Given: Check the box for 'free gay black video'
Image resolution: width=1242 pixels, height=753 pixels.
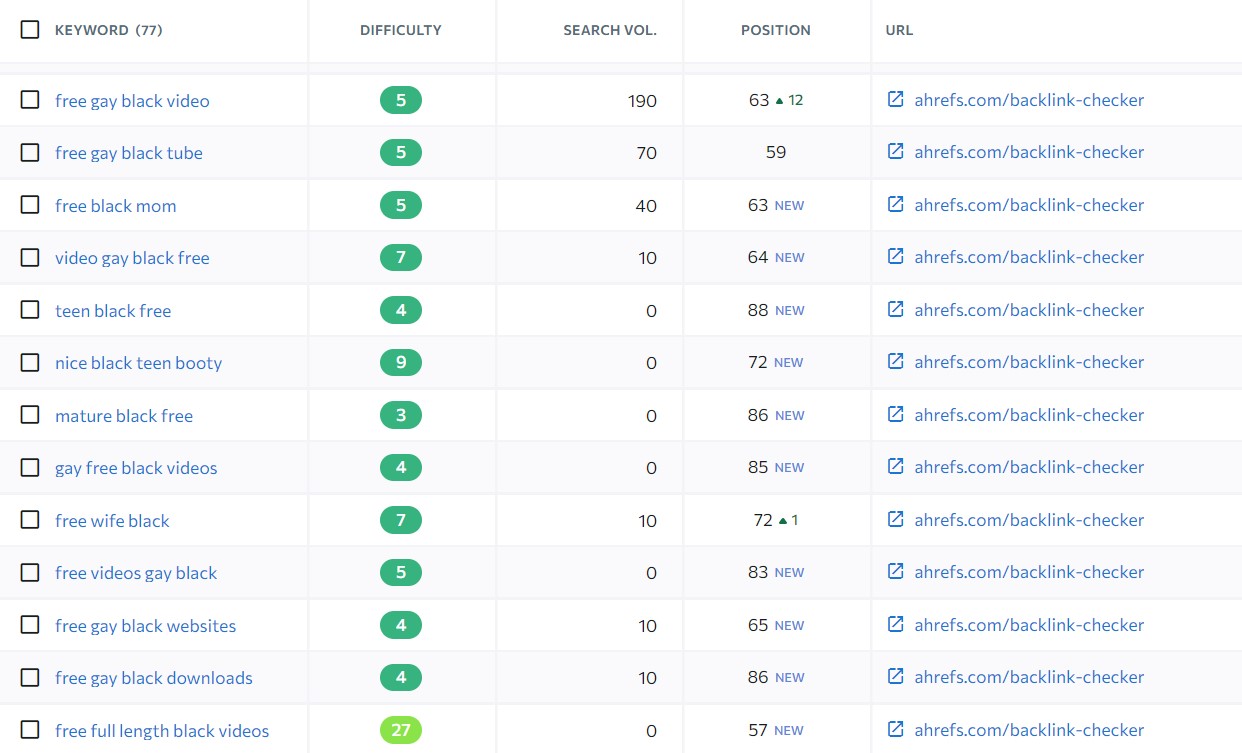Looking at the screenshot, I should click(x=30, y=99).
